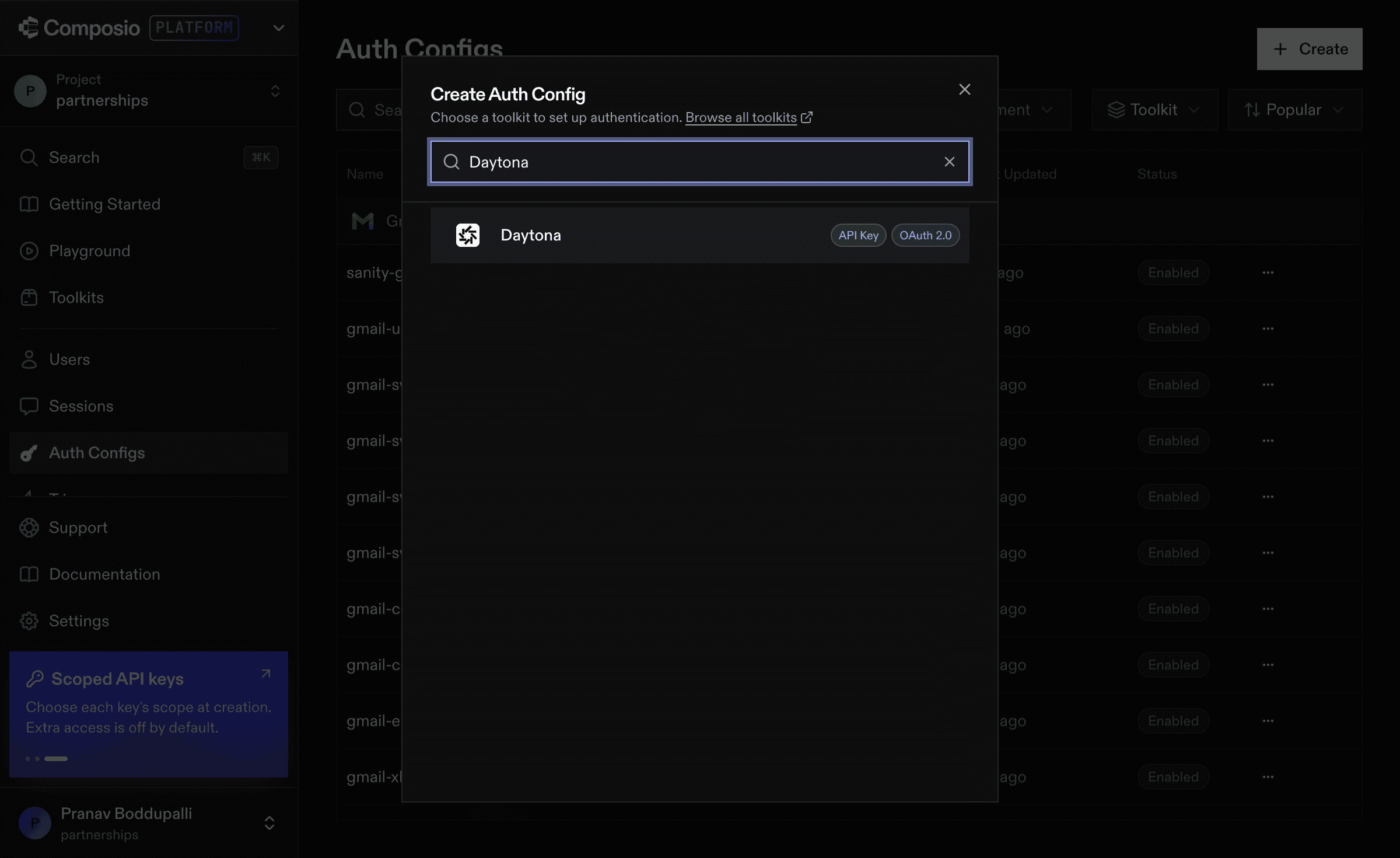
Task: Click the sort arrows icon beside Popular
Action: [1252, 110]
